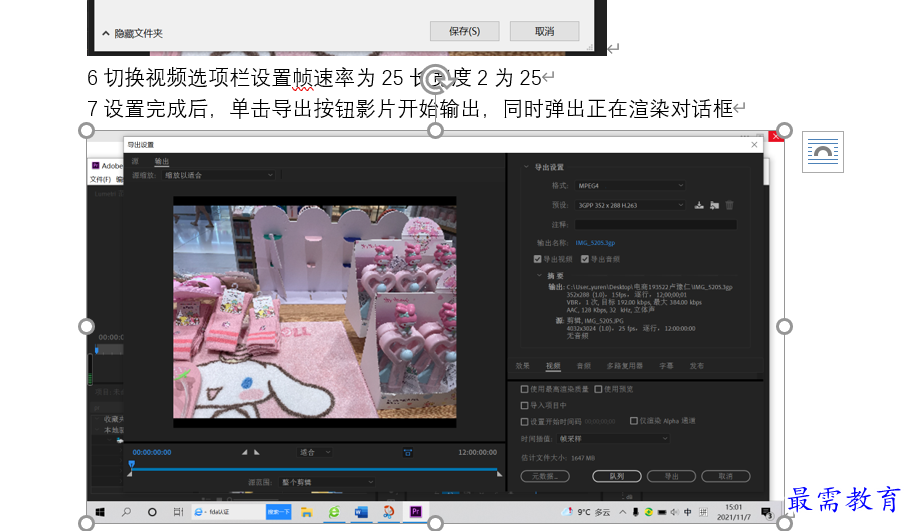This screenshot has width=909, height=531.
Task: Open the notification center icon
Action: coord(766,513)
